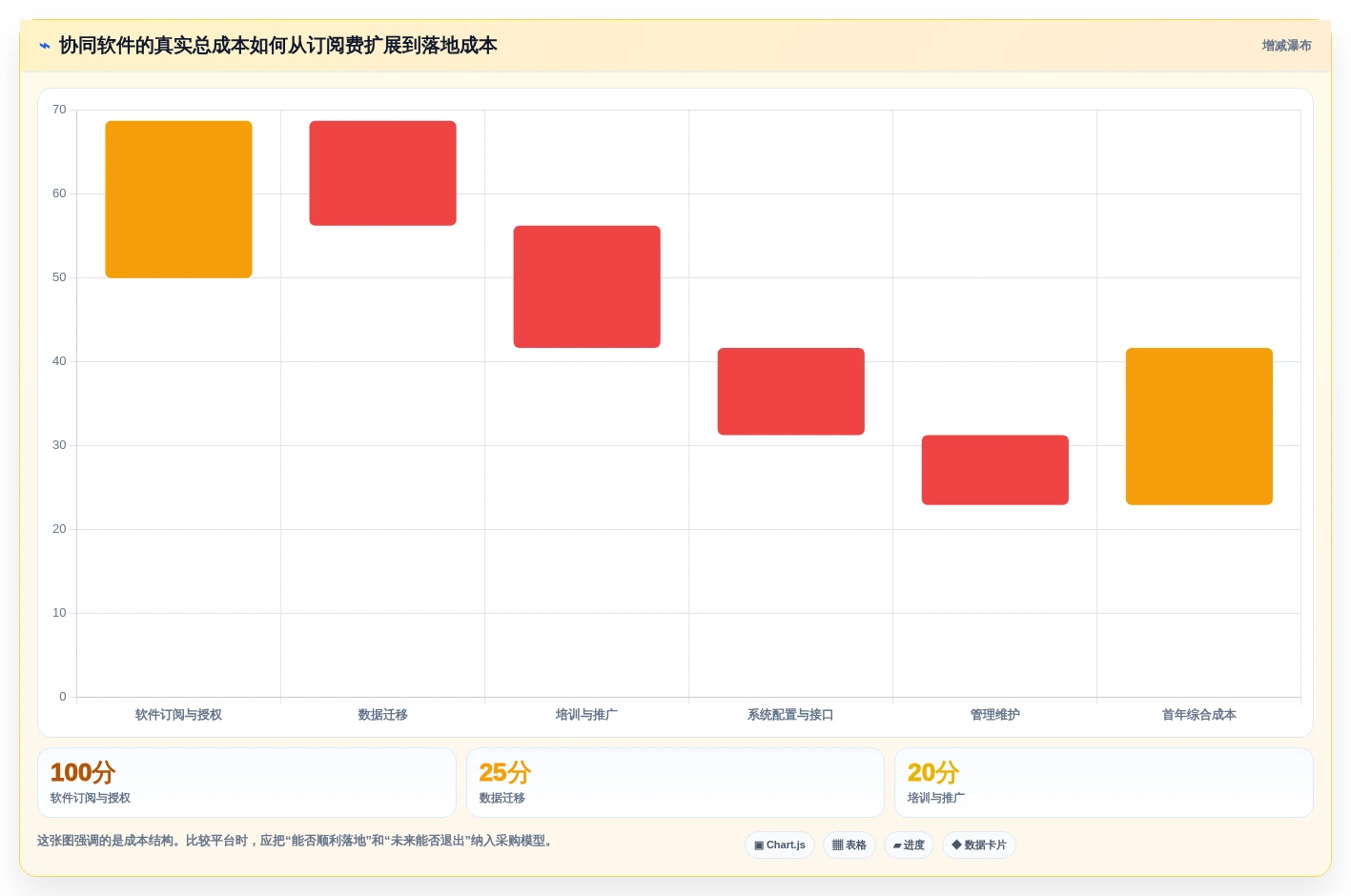
Task: Click the 30 y-axis tick label
Action: pos(59,445)
